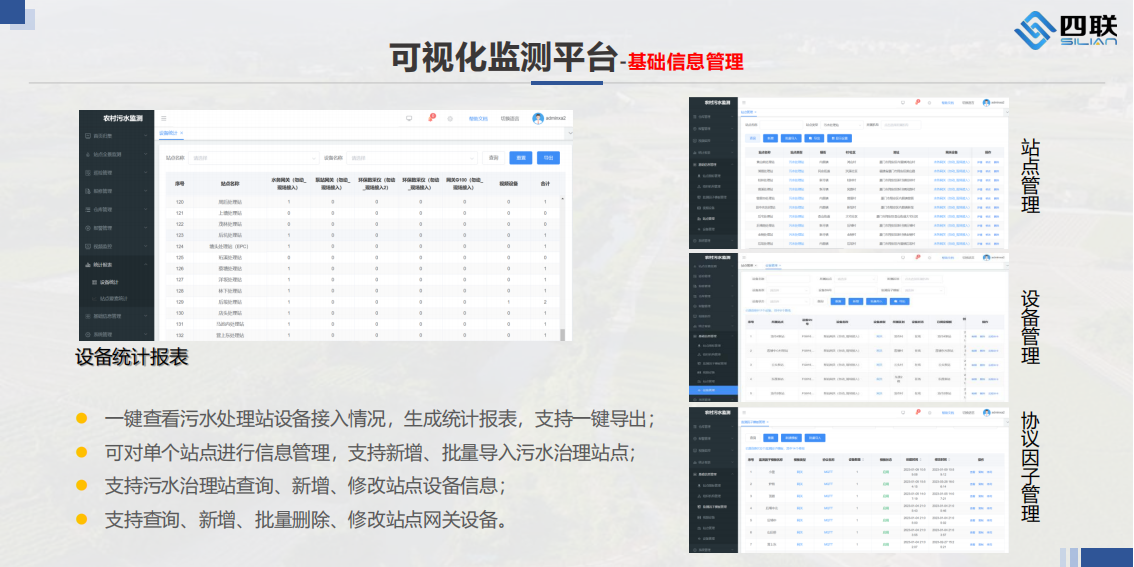Click 切换语言 in 设备统计 window header
The width and height of the screenshot is (1134, 567).
point(510,118)
